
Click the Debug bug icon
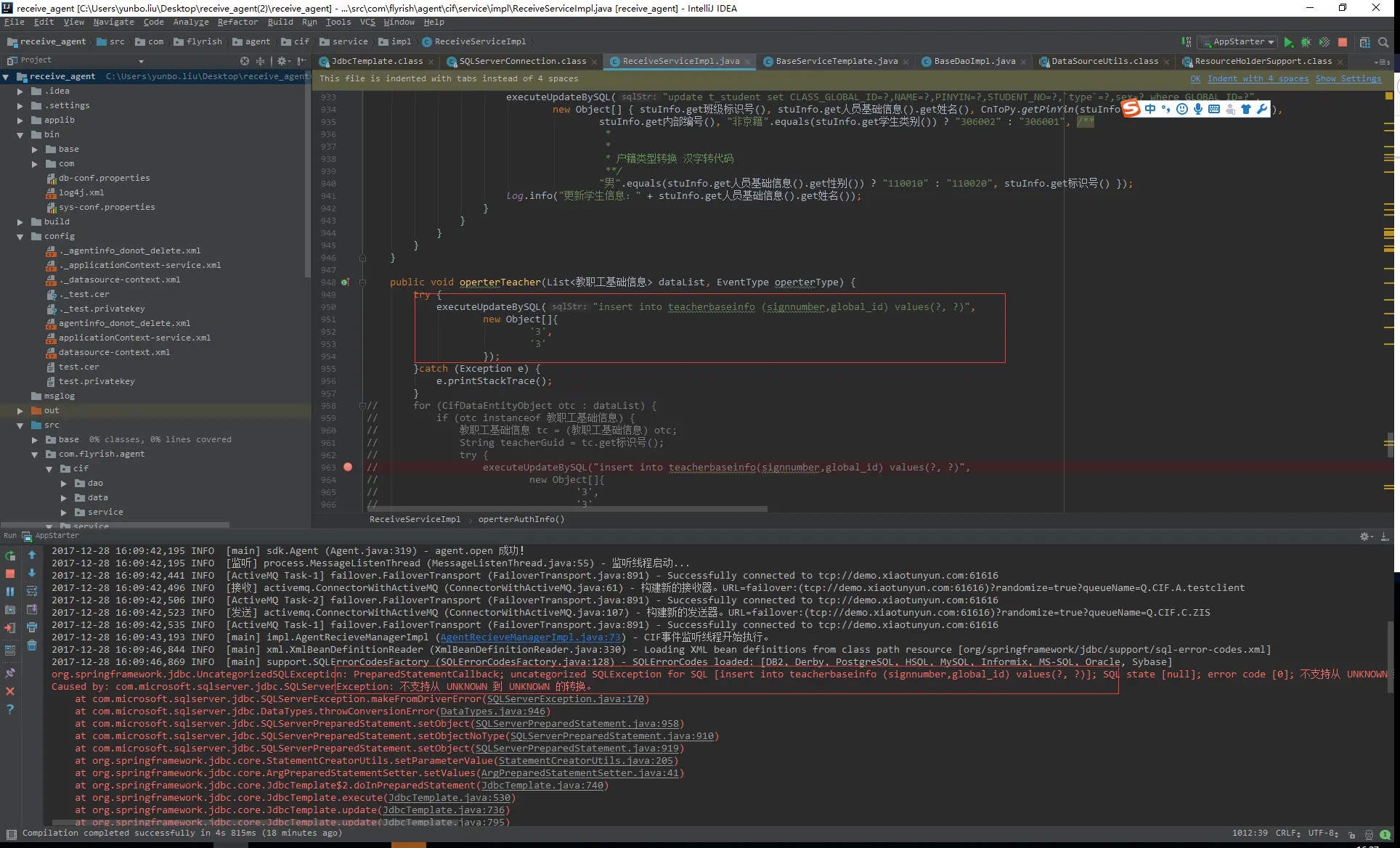click(x=1306, y=42)
